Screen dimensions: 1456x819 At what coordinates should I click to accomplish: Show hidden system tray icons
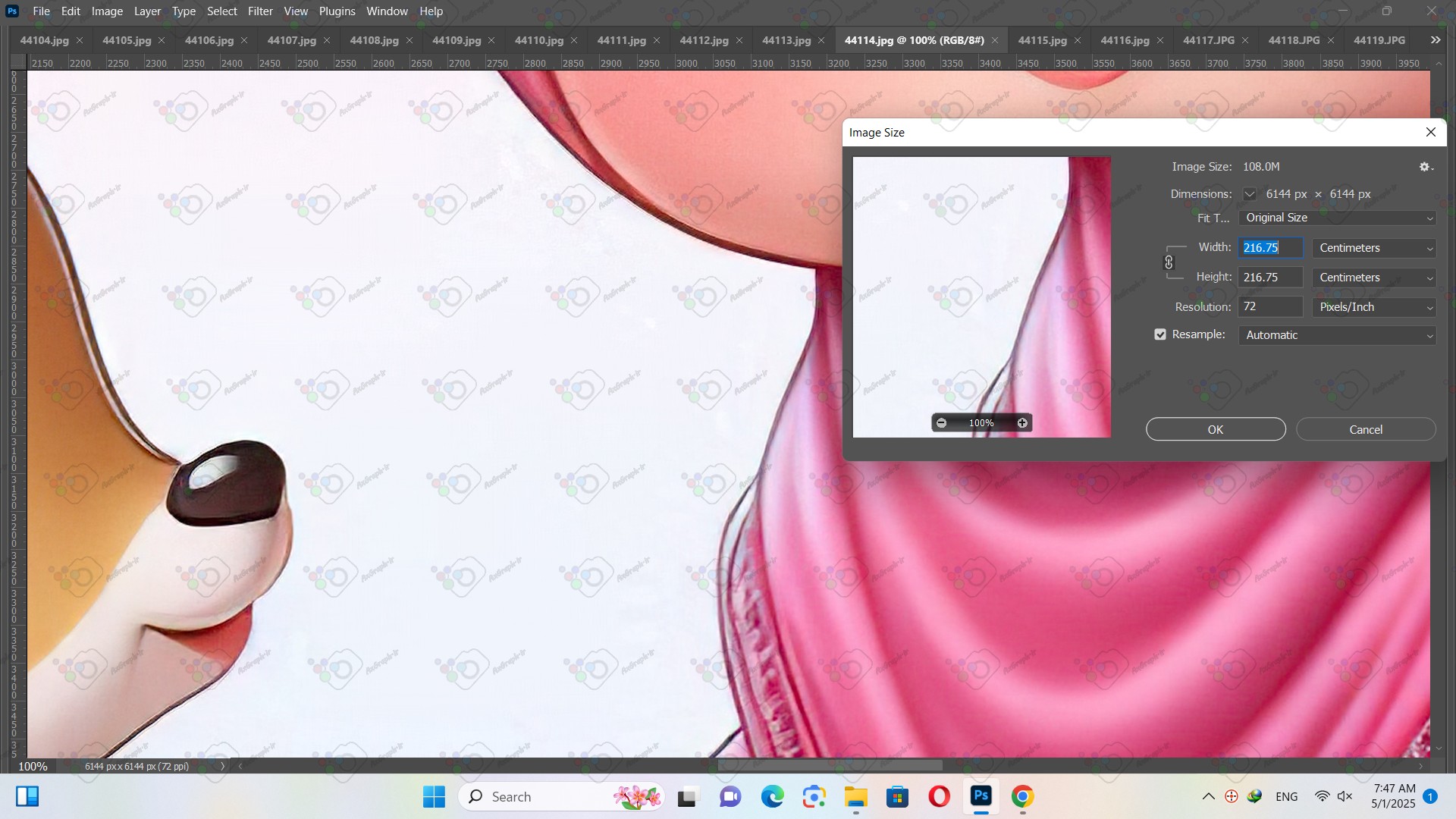point(1209,797)
